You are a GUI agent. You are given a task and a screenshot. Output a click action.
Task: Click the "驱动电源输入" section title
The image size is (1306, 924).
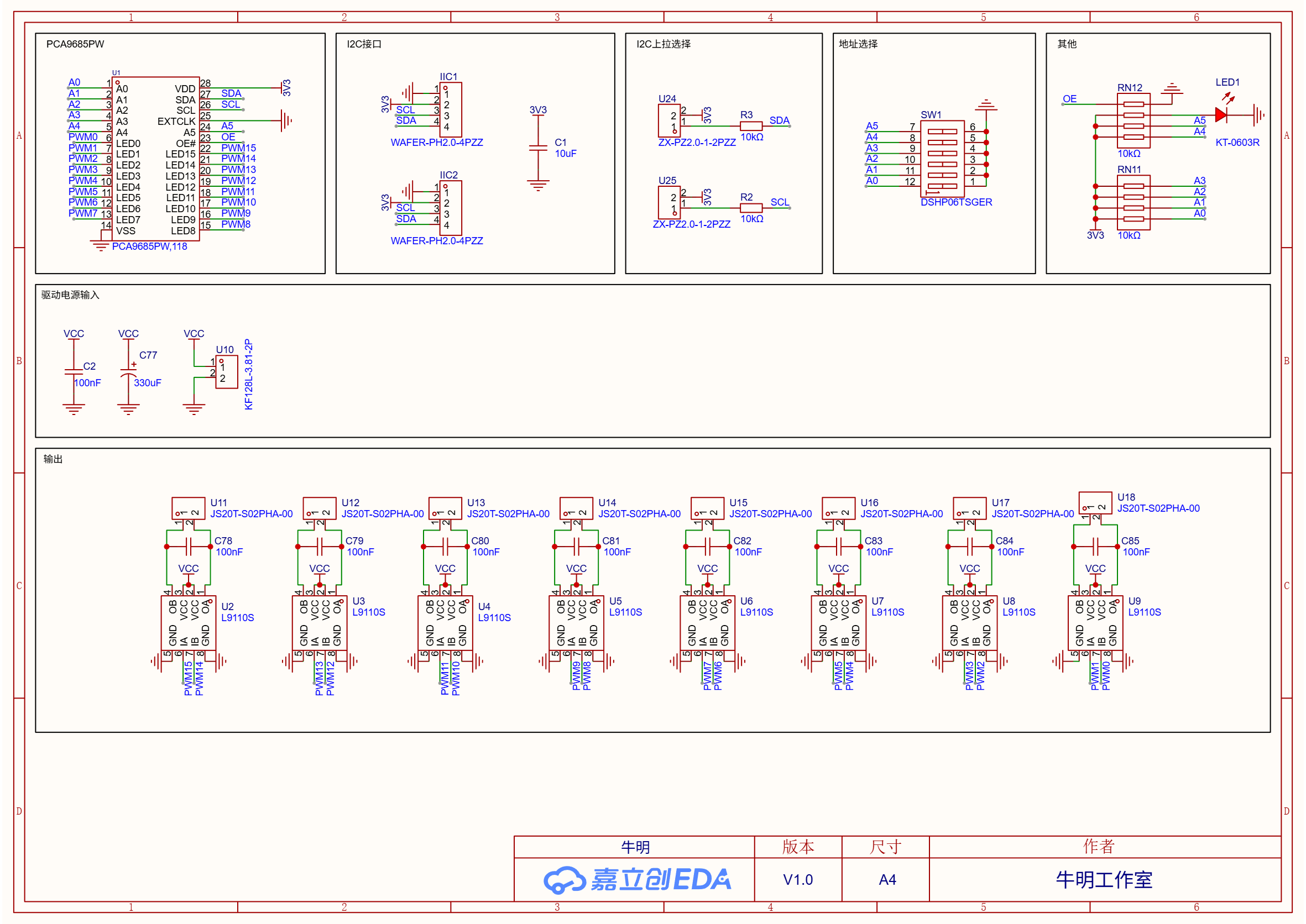[70, 295]
